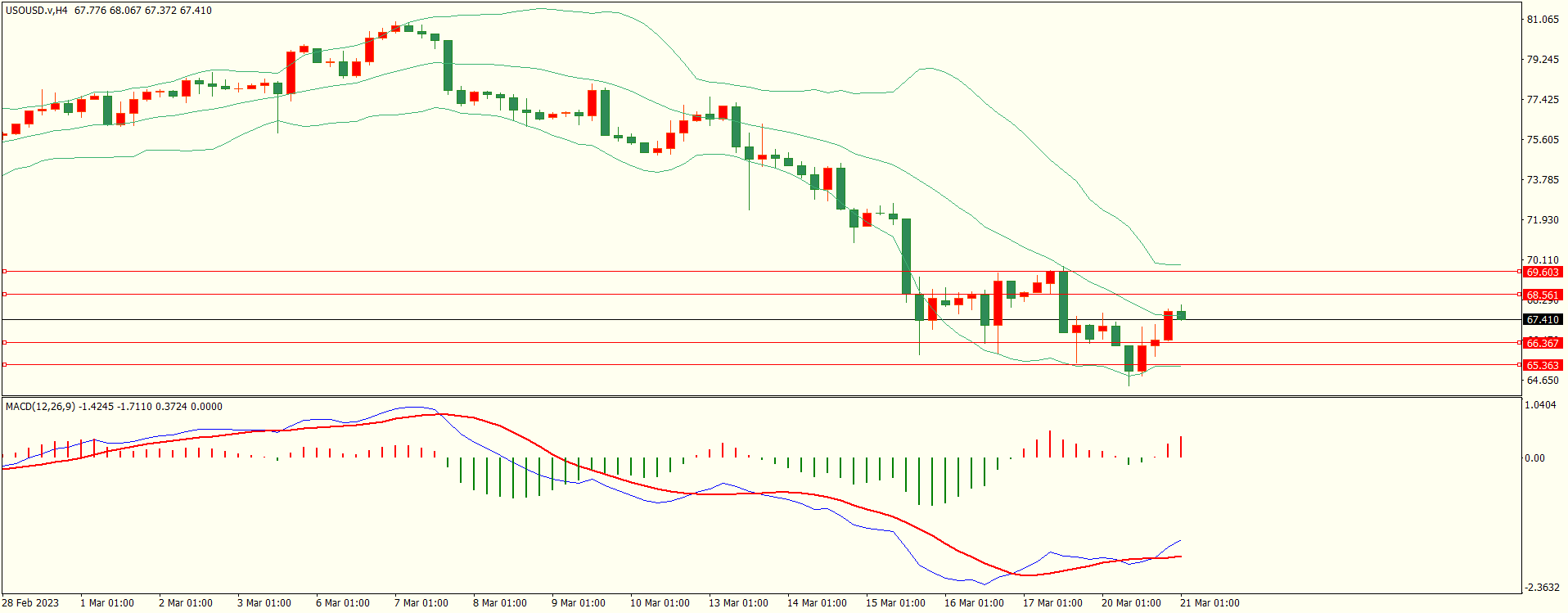1568x613 pixels.
Task: Click the 6 Mar 01:00 time label
Action: click(343, 603)
